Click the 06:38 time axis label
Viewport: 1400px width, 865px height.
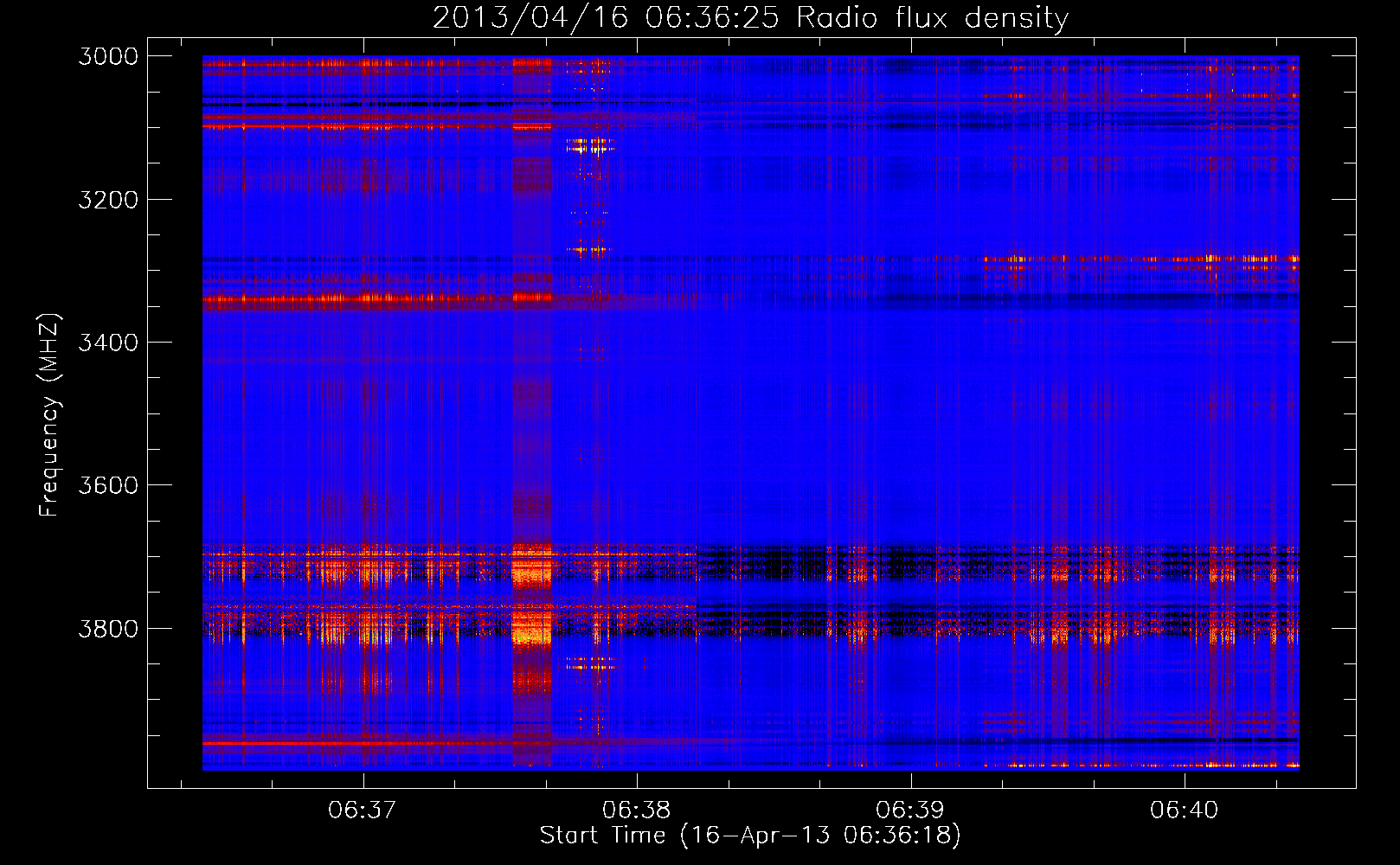pyautogui.click(x=637, y=811)
